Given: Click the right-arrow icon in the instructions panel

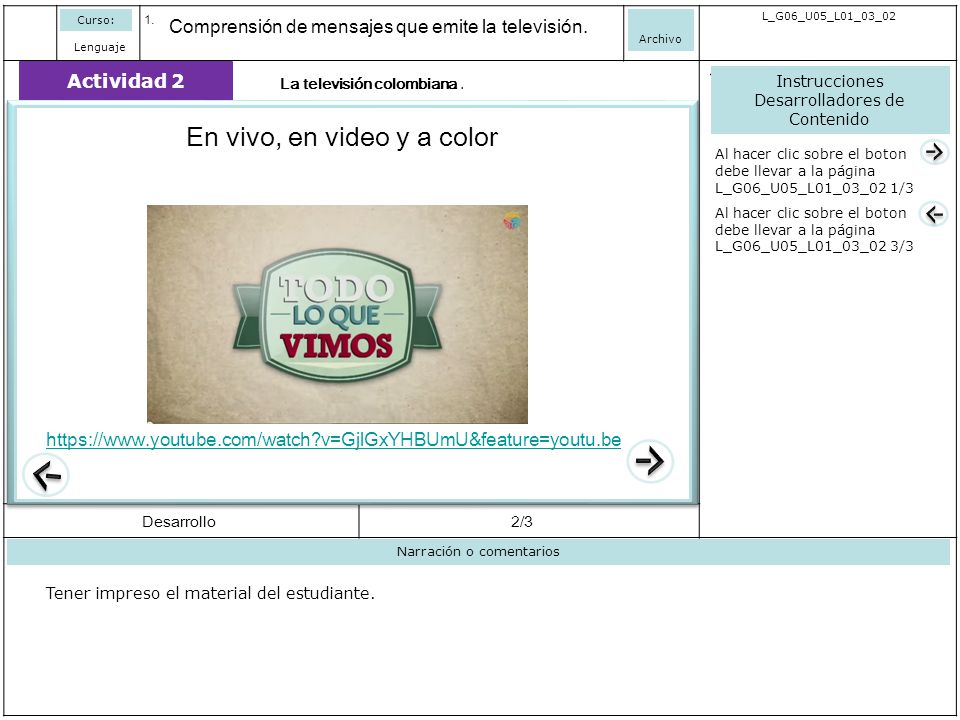Looking at the screenshot, I should 934,151.
